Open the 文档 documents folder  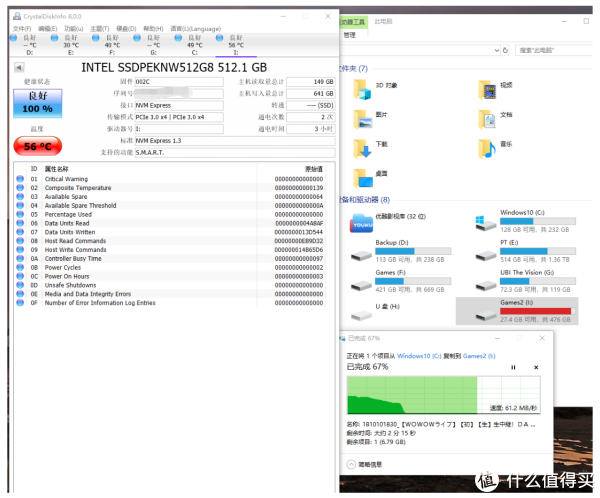coord(495,118)
